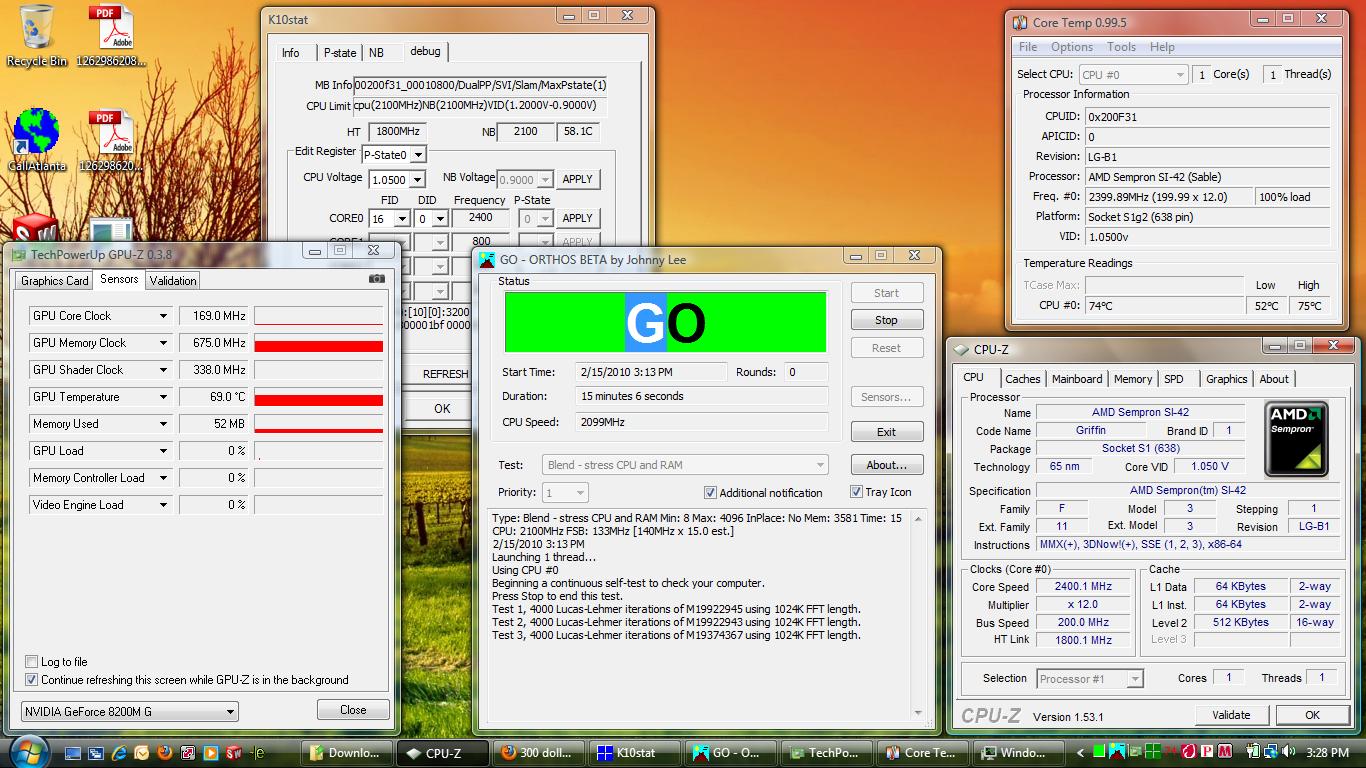Toggle the Tray Icon checkbox in Orthos

856,491
